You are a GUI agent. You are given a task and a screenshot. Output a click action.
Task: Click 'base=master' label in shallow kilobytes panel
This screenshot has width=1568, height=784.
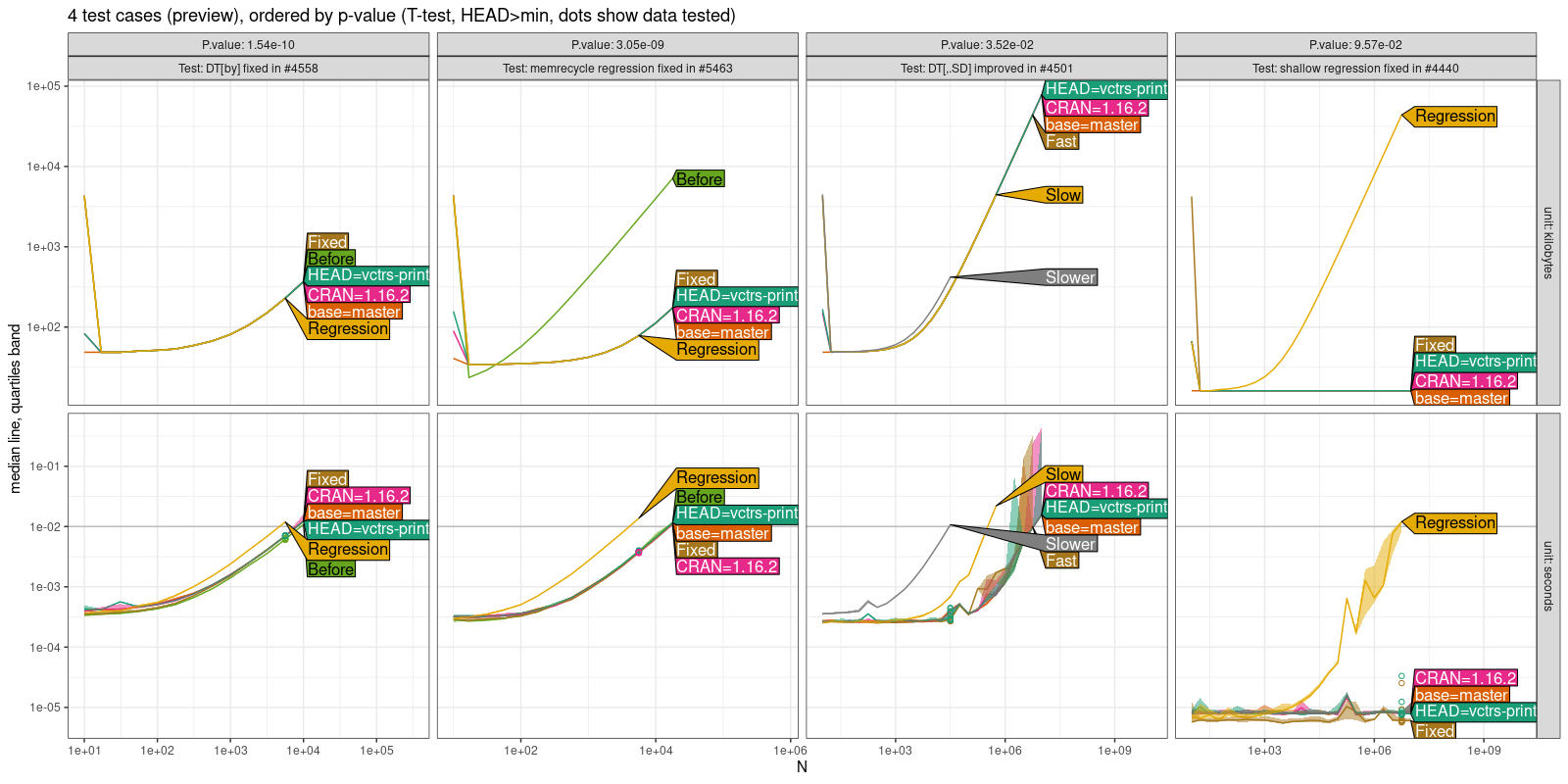click(x=1461, y=398)
